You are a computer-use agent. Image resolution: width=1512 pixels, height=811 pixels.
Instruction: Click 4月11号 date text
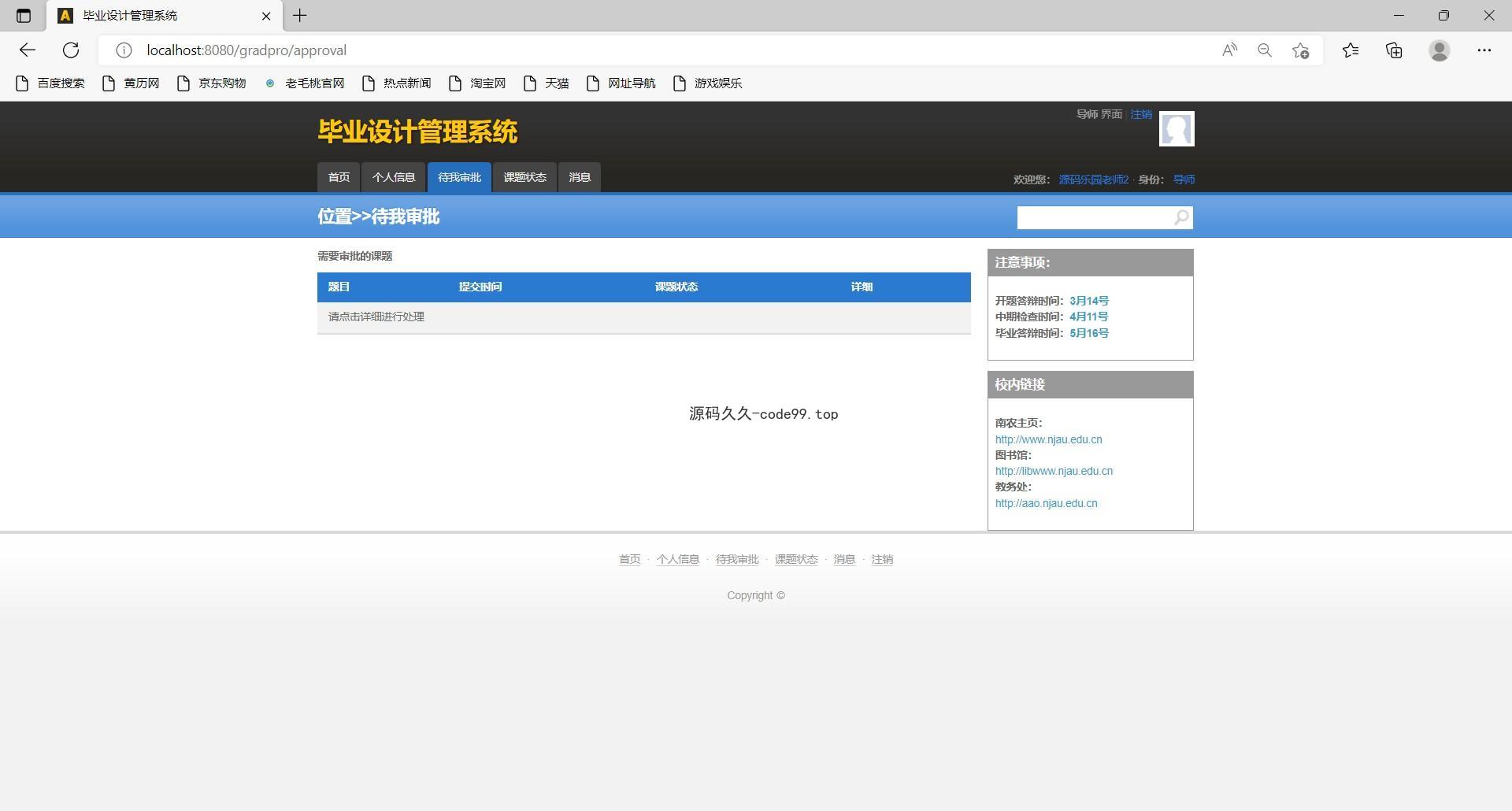(x=1088, y=317)
